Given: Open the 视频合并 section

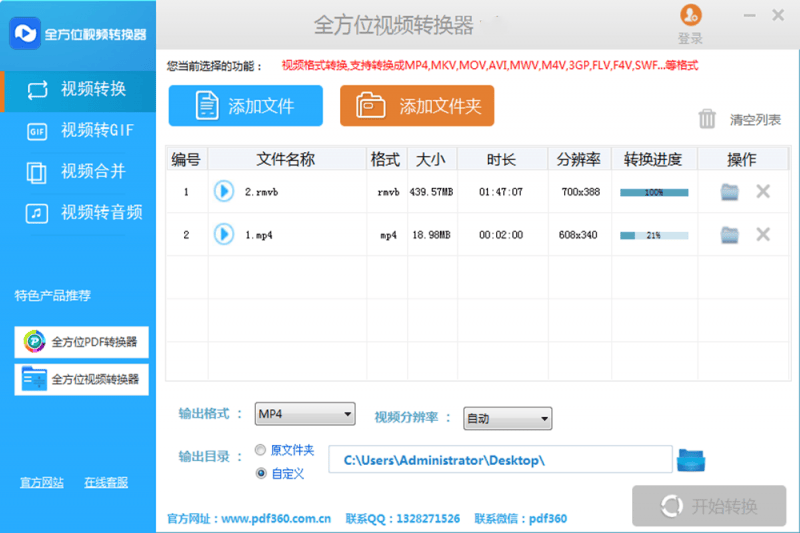Looking at the screenshot, I should (x=78, y=172).
